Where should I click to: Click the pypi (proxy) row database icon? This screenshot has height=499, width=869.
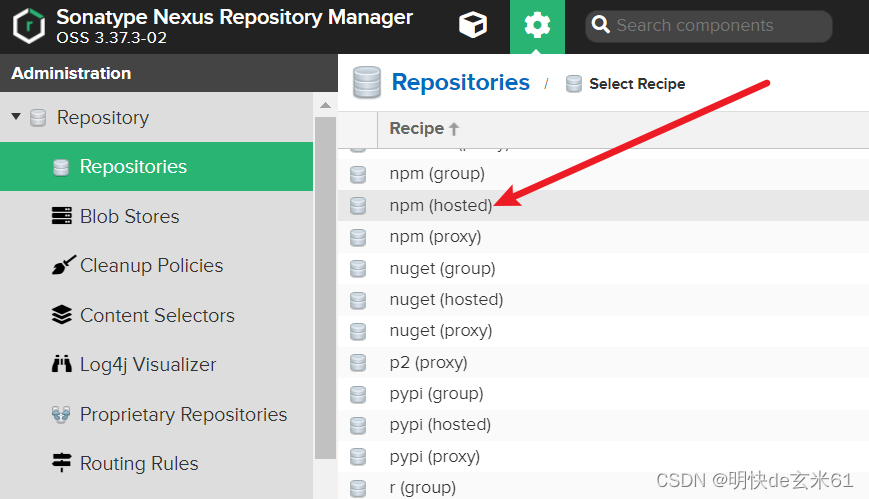(x=358, y=457)
